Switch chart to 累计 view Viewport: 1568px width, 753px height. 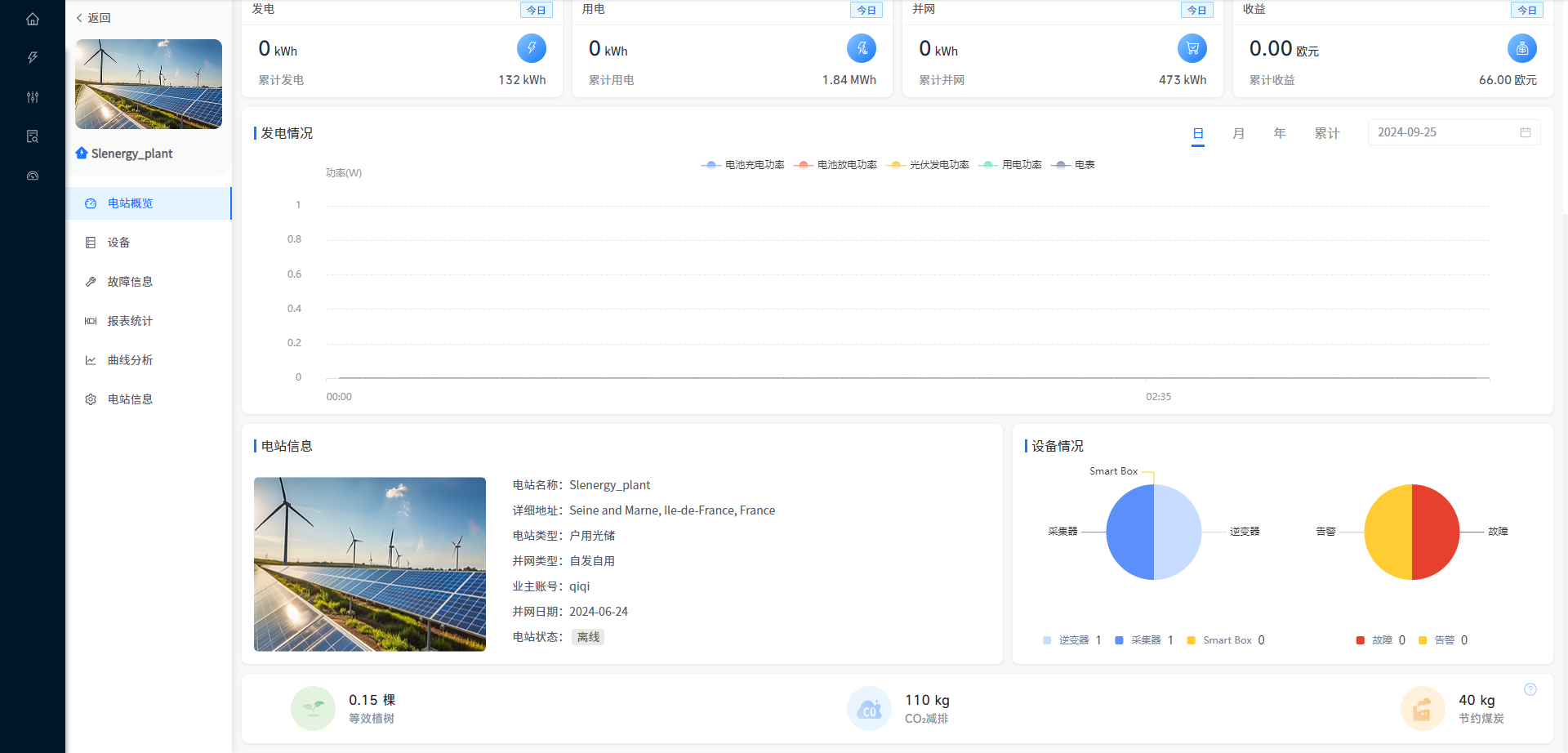[x=1326, y=133]
